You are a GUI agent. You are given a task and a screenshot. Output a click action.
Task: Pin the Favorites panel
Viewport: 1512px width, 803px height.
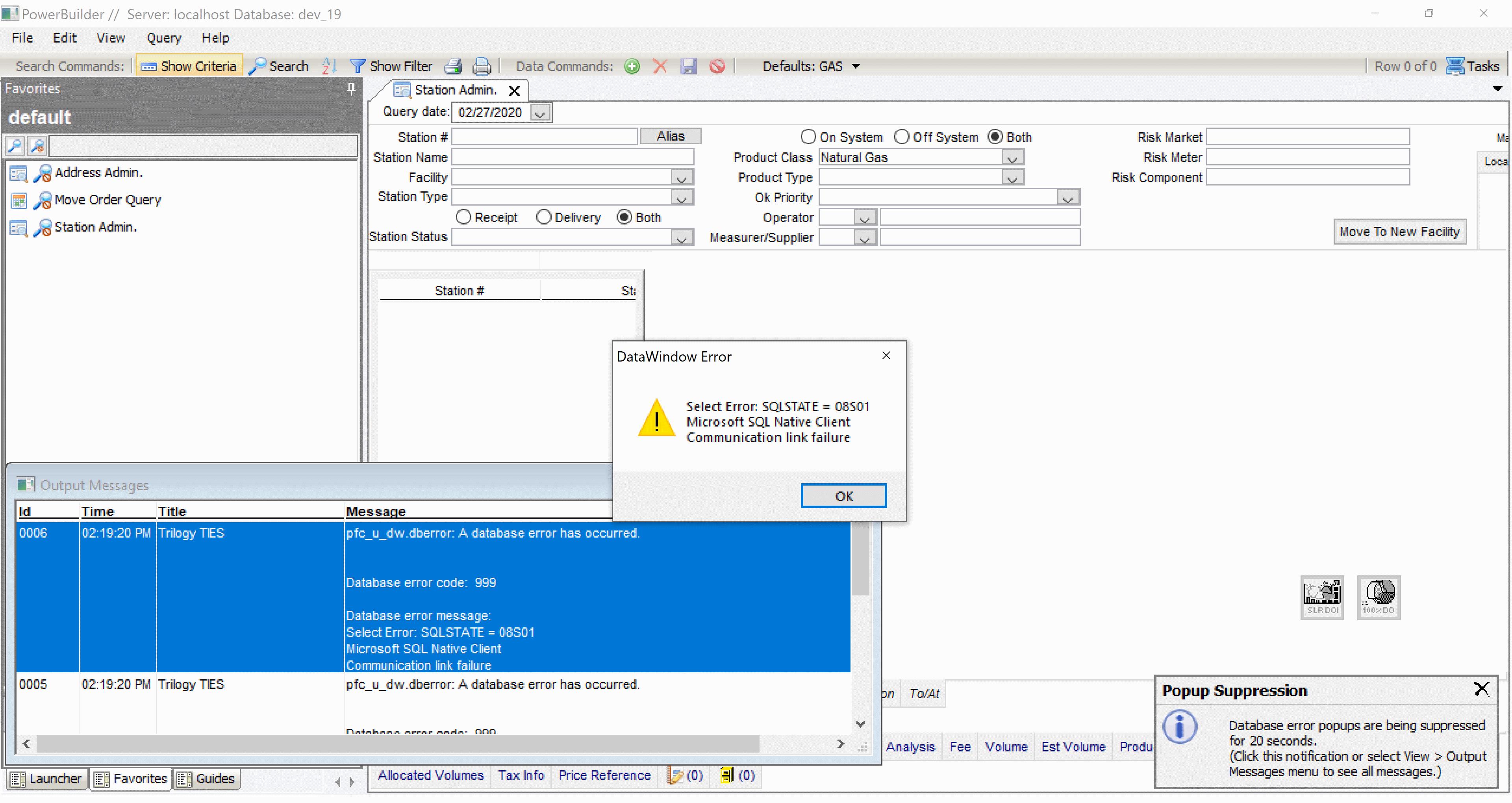point(351,89)
